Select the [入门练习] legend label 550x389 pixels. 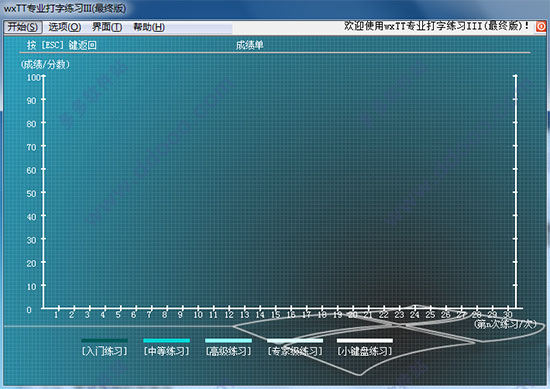[105, 351]
